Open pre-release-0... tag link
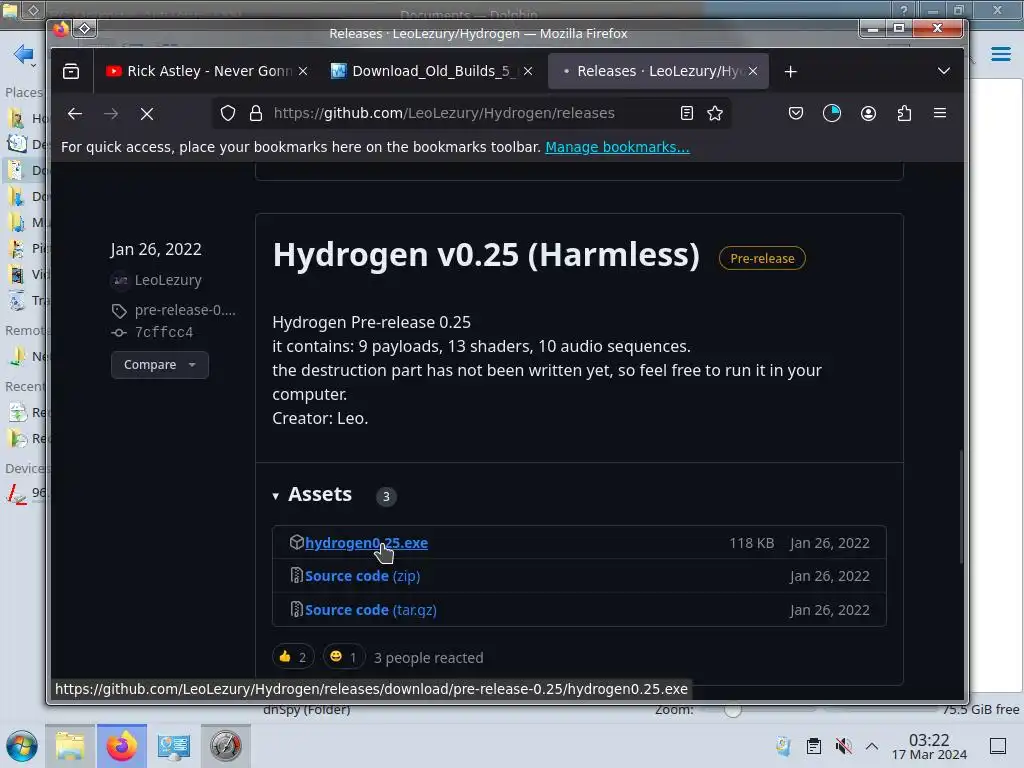The height and width of the screenshot is (768, 1024). click(185, 310)
